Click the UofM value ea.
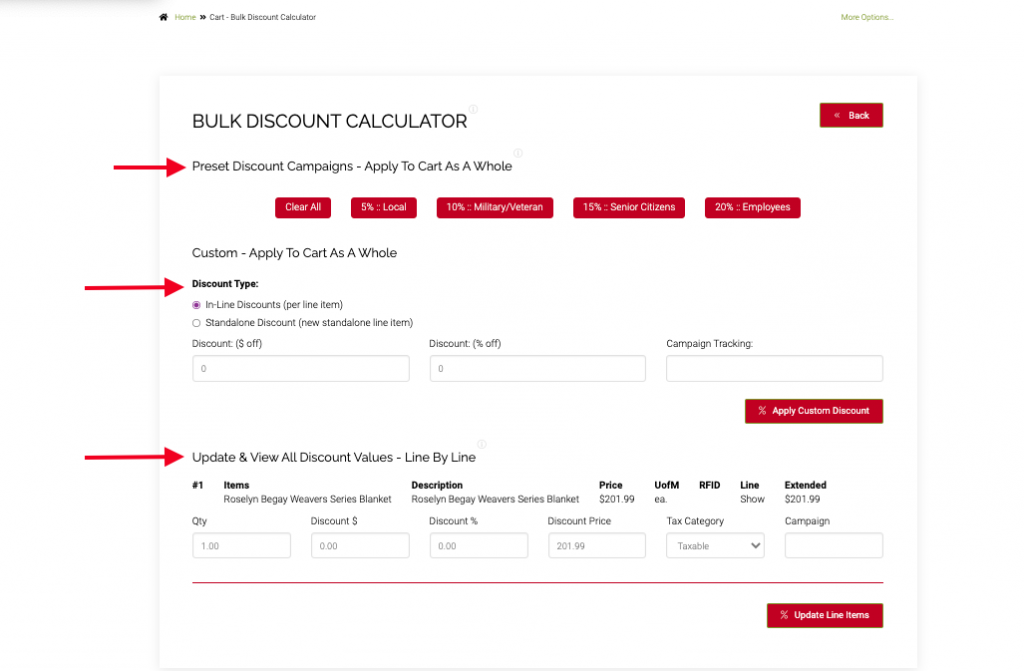 click(660, 499)
